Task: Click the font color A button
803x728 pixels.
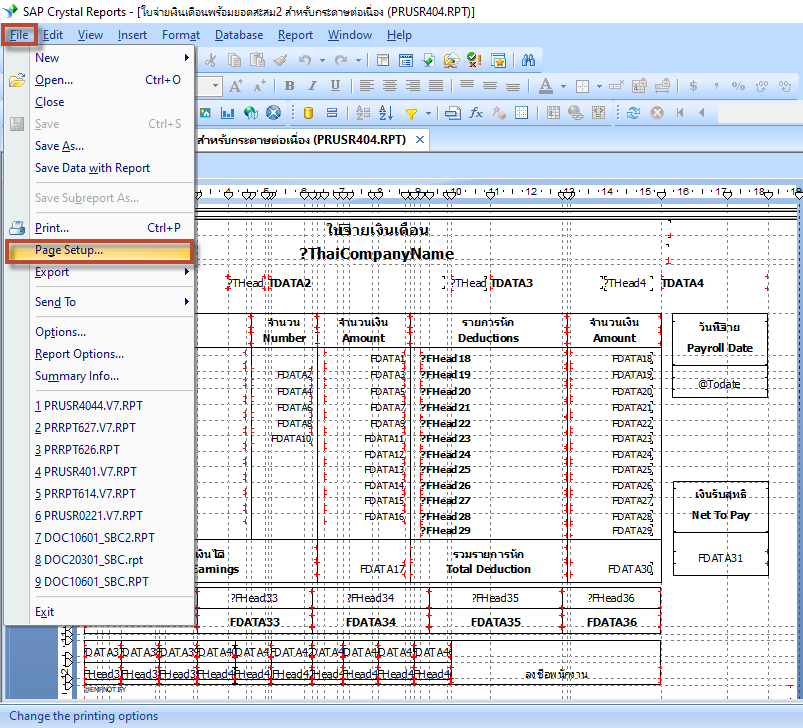Action: click(546, 86)
